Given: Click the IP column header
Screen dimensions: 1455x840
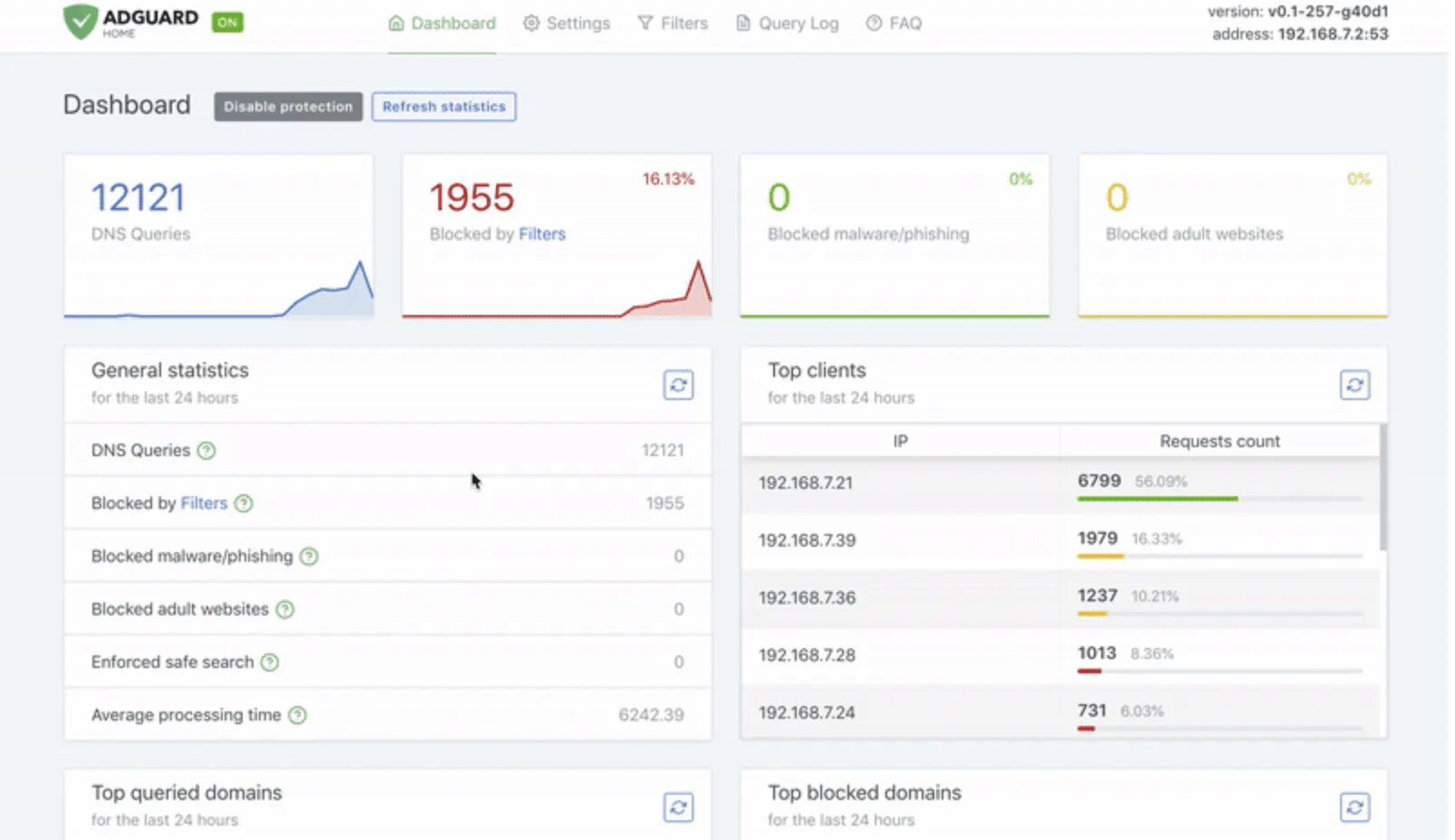Looking at the screenshot, I should pyautogui.click(x=900, y=442).
